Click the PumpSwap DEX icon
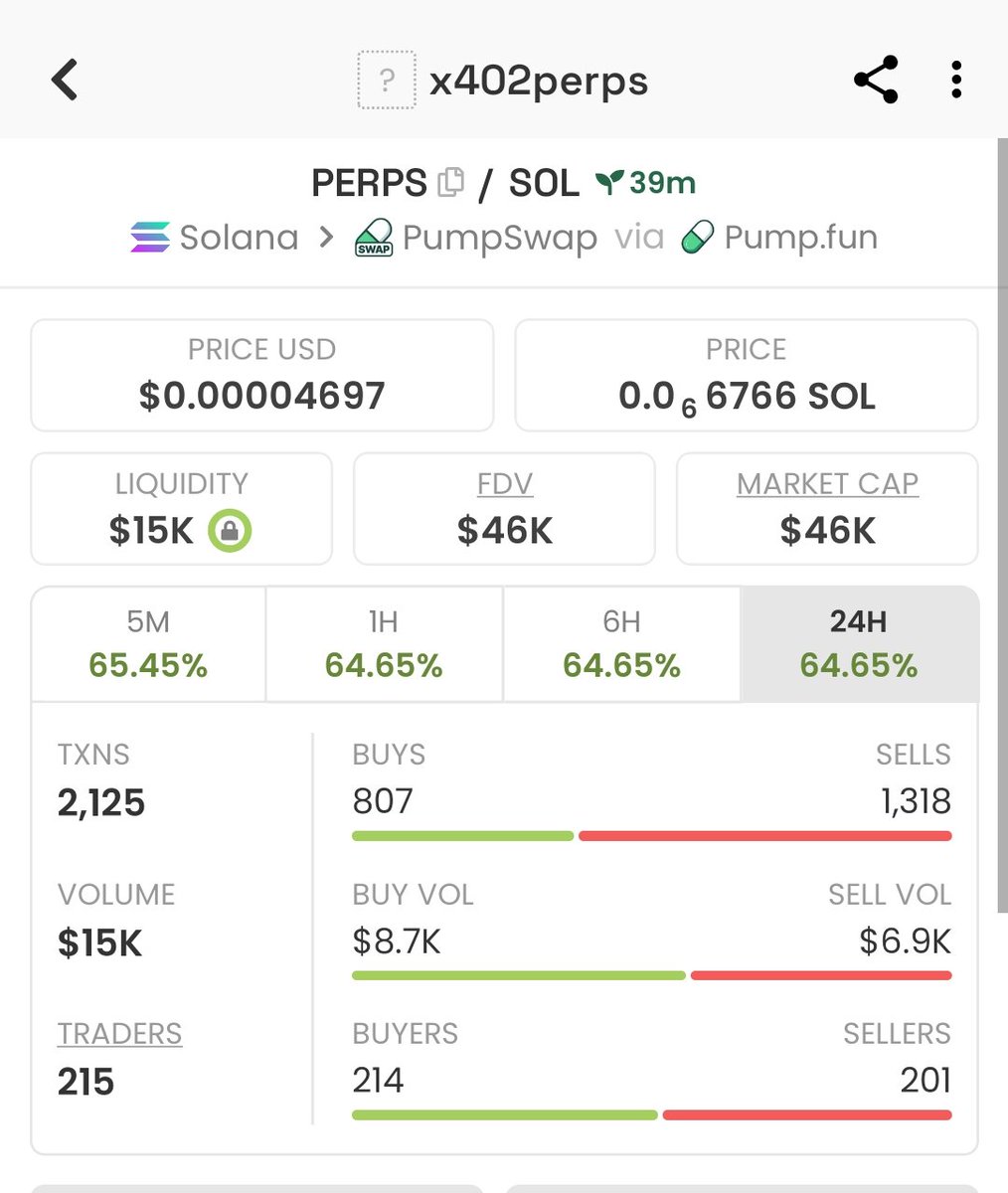Viewport: 1008px width, 1193px height. click(x=374, y=238)
